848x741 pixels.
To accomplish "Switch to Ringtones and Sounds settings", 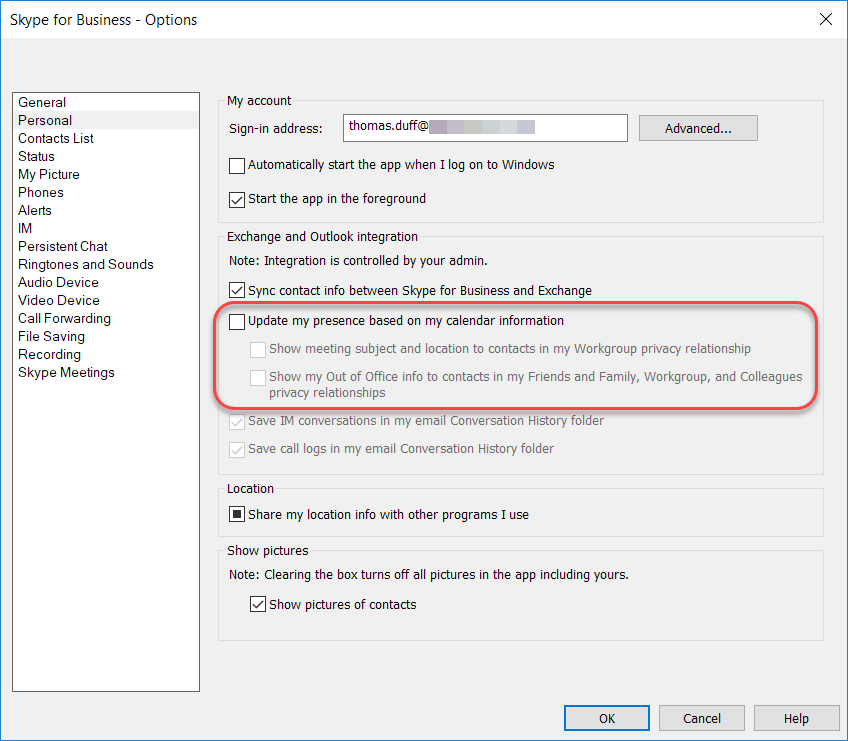I will pos(85,264).
